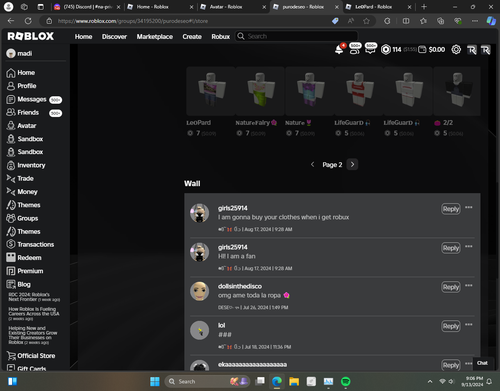Open the LeoPard clothing thumbnail

[x=211, y=91]
